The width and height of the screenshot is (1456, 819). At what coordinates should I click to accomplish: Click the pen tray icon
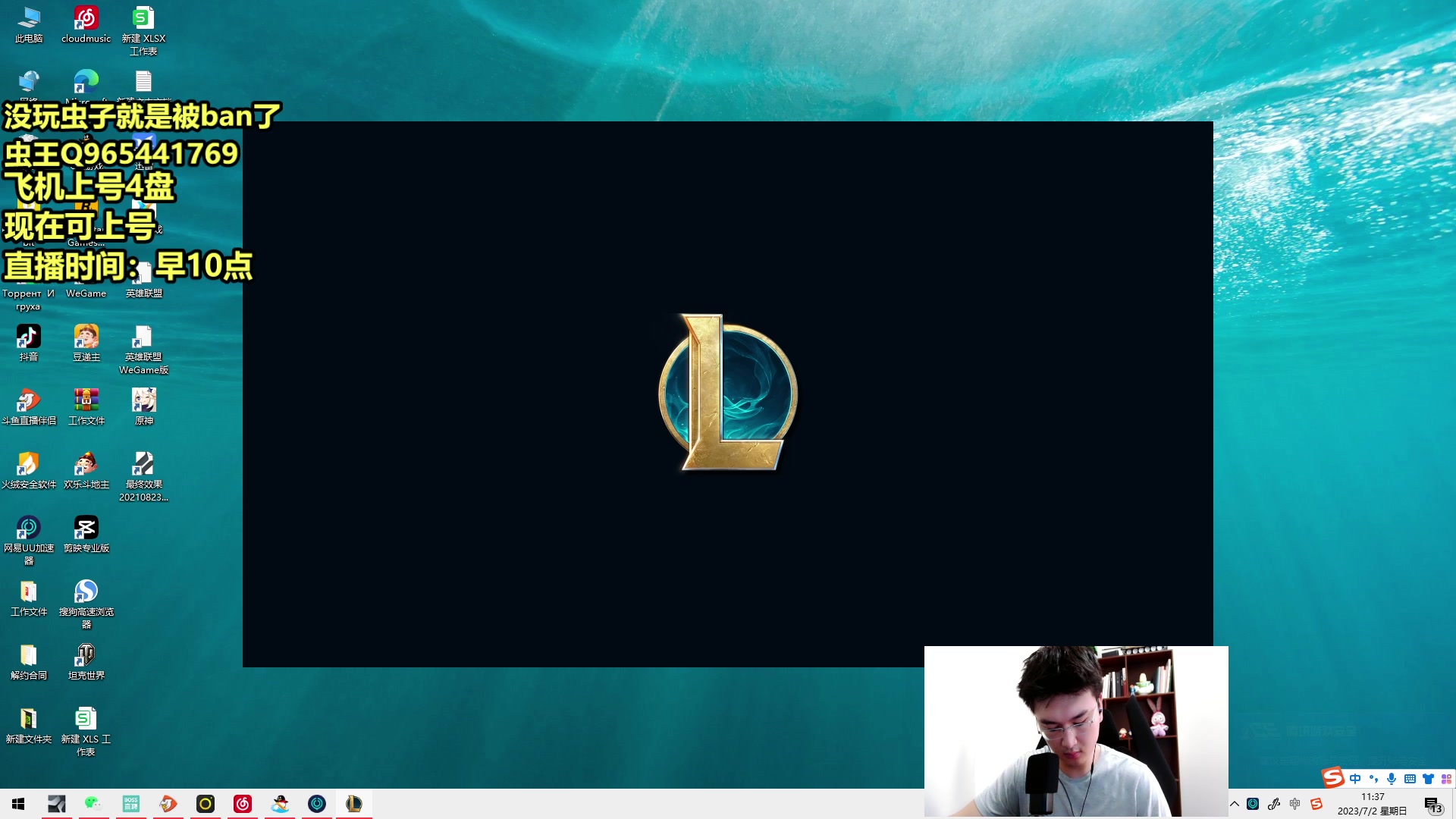click(x=1274, y=804)
